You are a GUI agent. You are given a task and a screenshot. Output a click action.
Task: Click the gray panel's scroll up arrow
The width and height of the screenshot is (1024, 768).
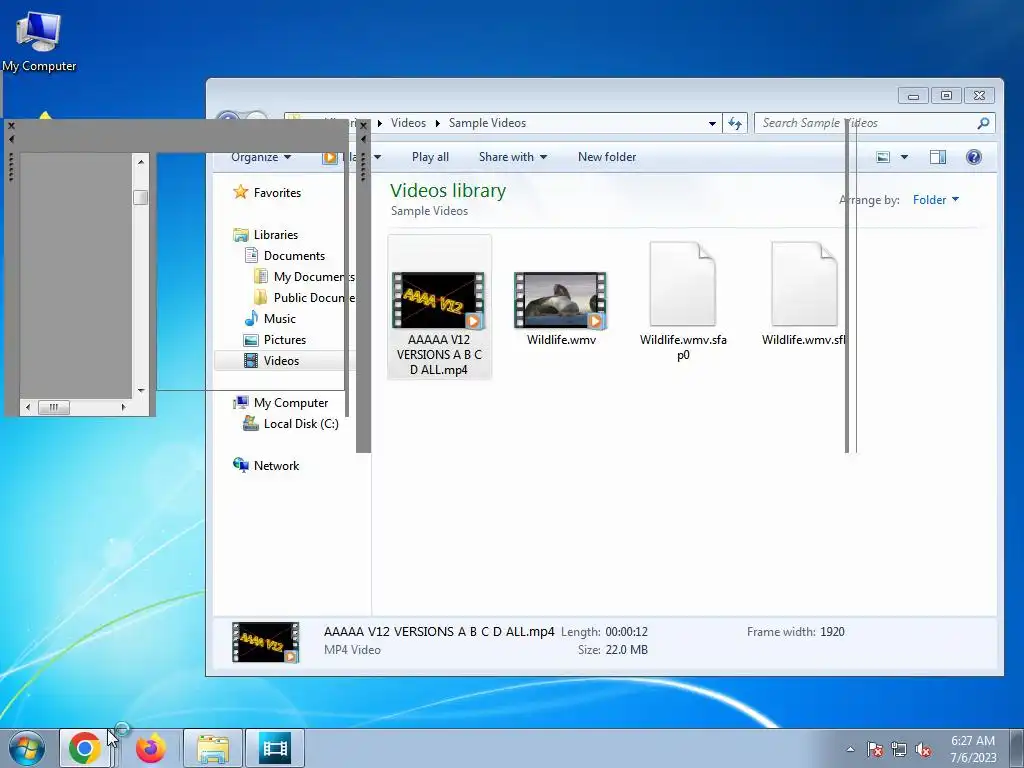coord(141,161)
